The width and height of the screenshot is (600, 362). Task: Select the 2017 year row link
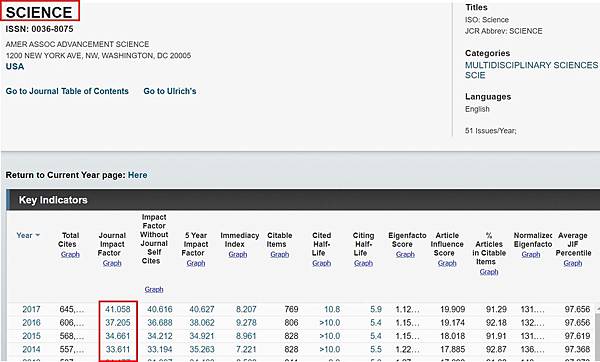[x=31, y=309]
